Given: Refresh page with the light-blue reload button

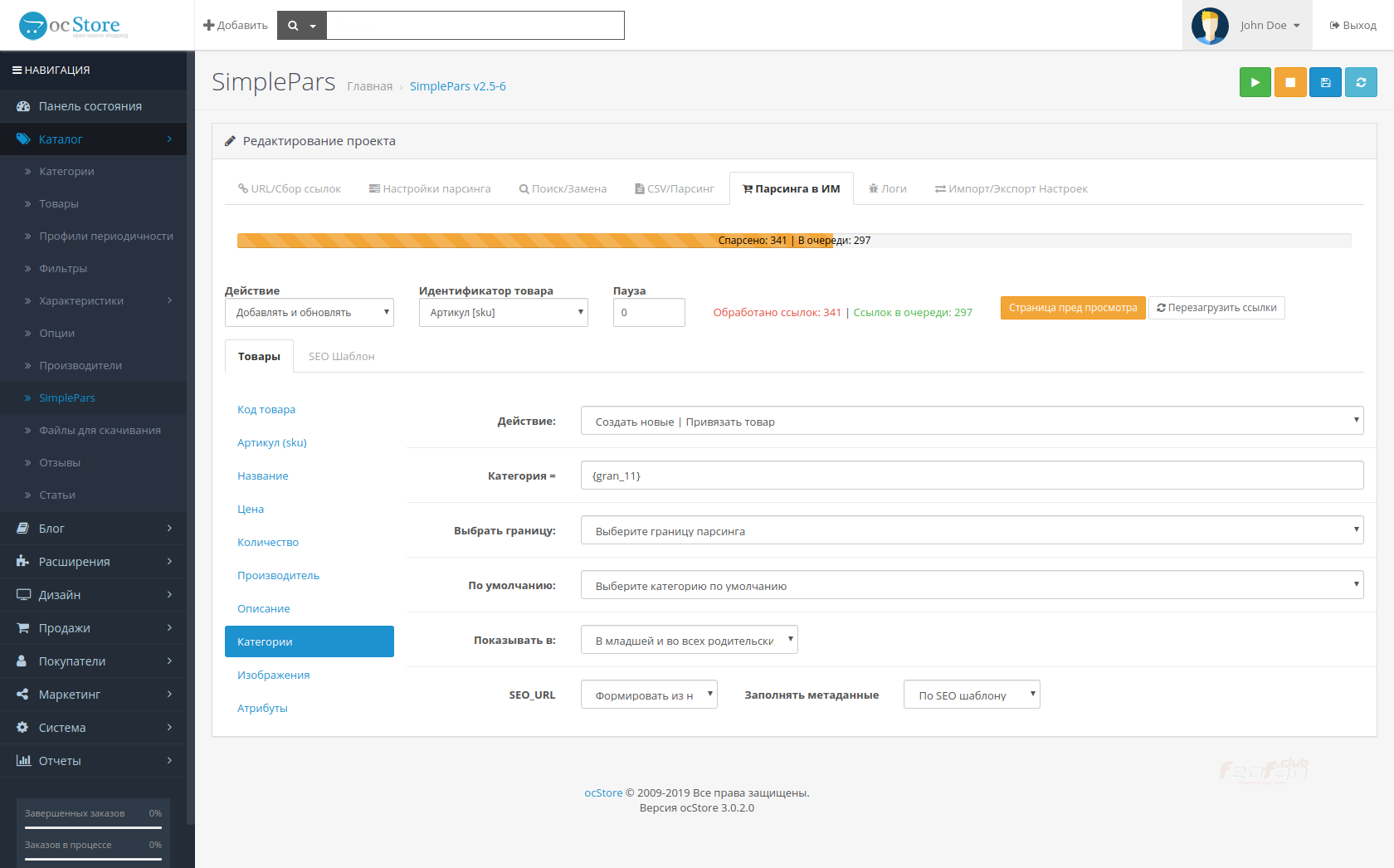Looking at the screenshot, I should pyautogui.click(x=1361, y=82).
